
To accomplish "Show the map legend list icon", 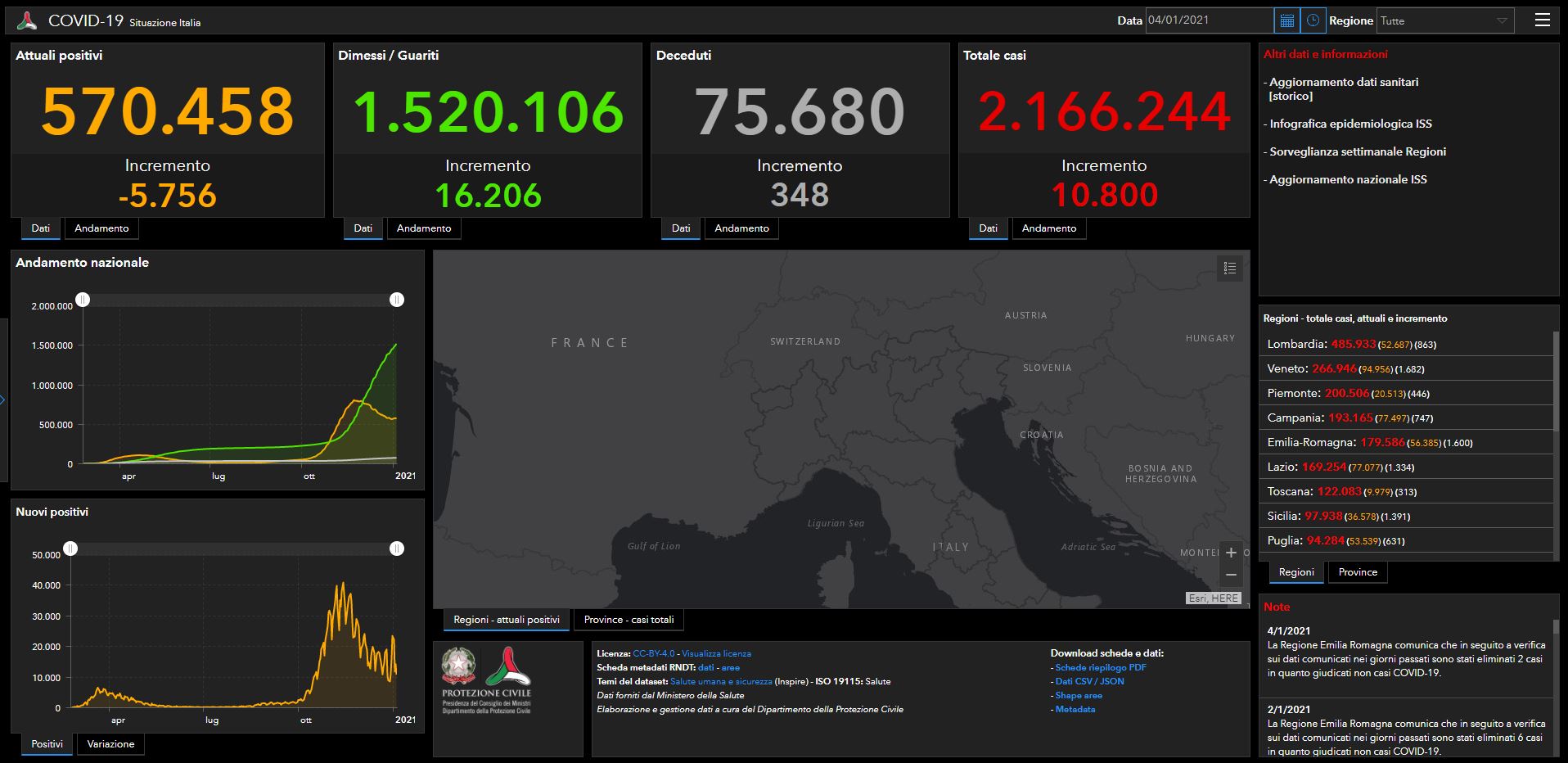I will (1229, 269).
